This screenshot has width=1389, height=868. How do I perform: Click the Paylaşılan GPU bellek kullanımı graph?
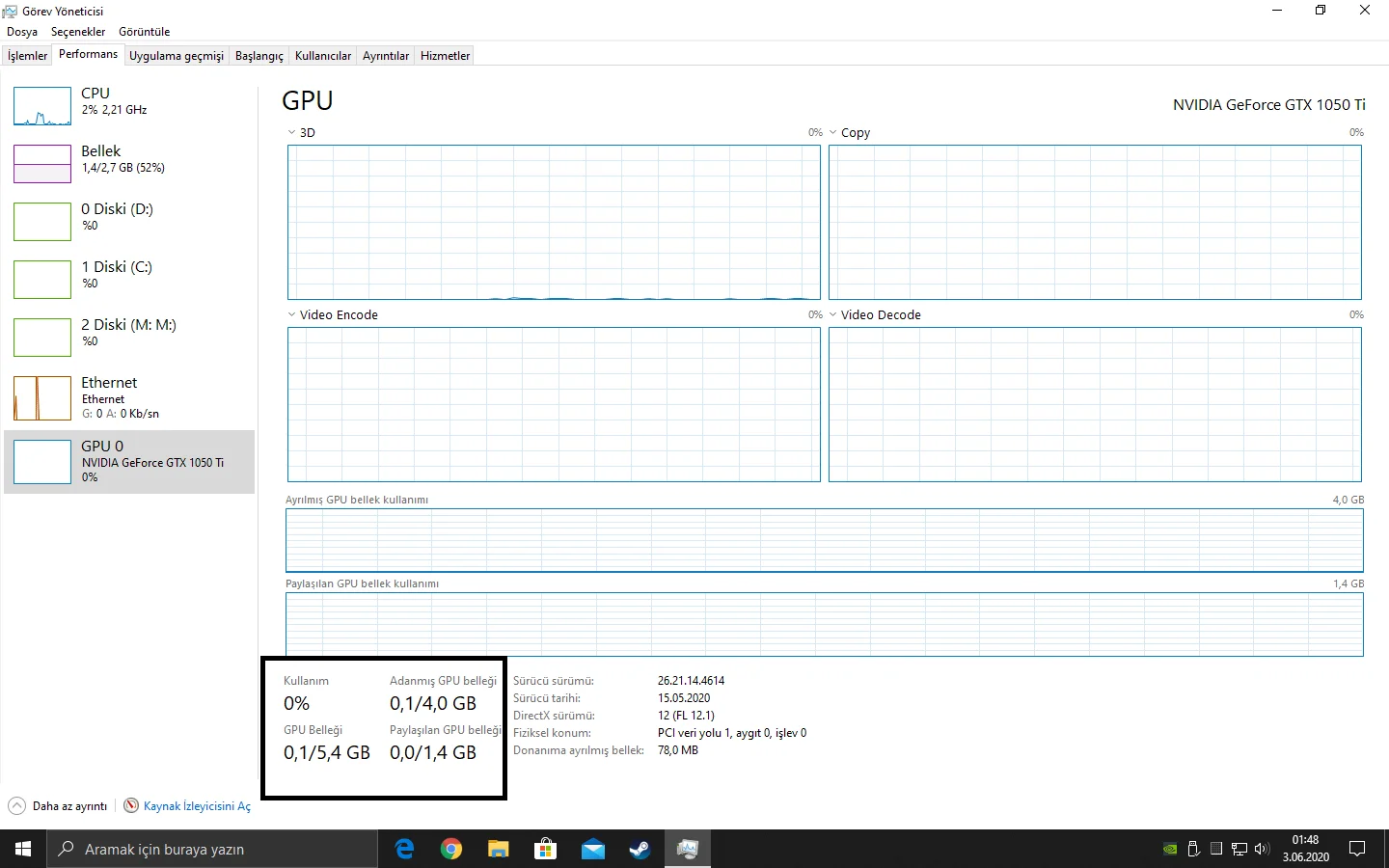pyautogui.click(x=825, y=624)
